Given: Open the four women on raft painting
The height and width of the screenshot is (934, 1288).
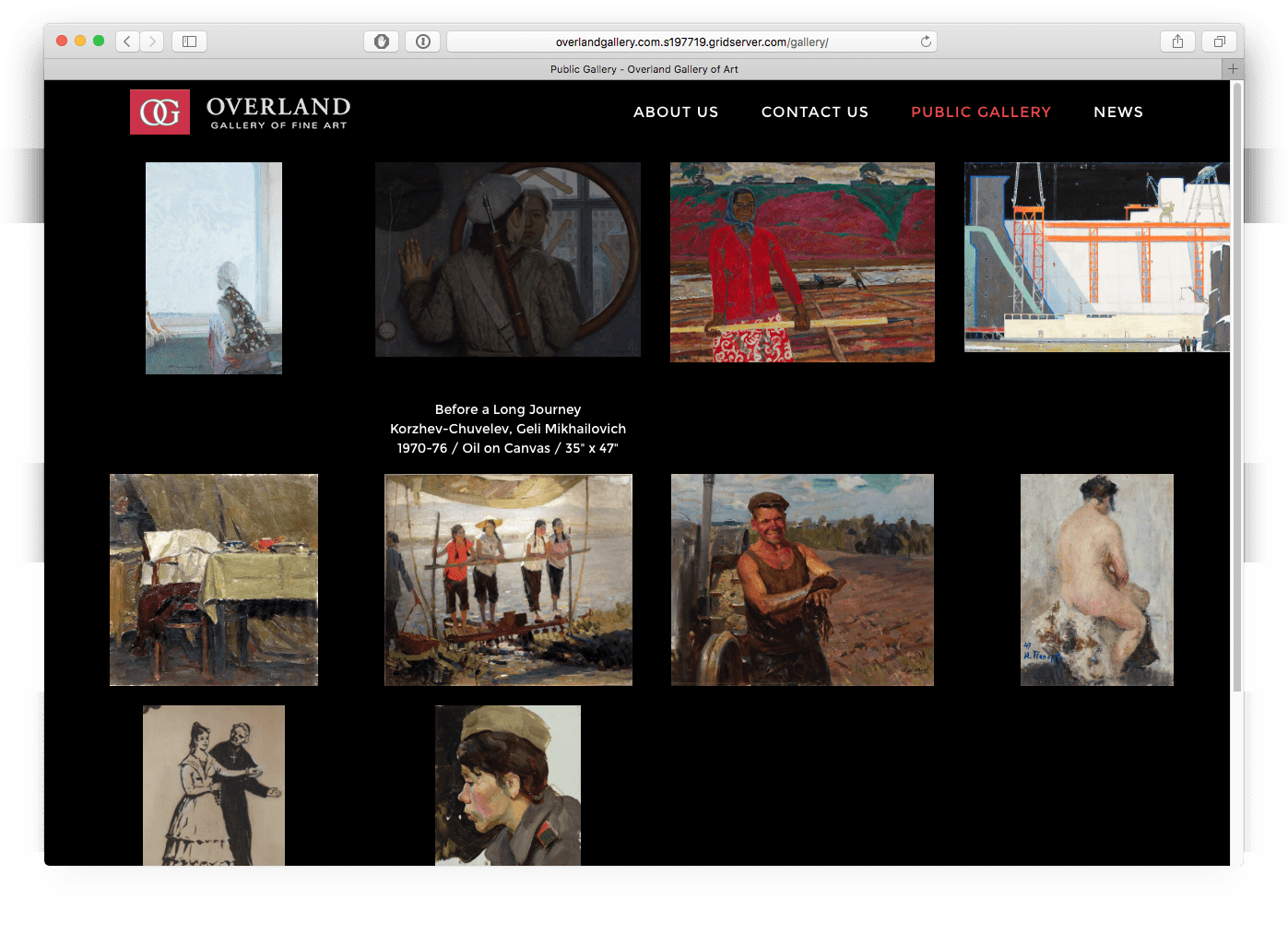Looking at the screenshot, I should click(x=508, y=580).
